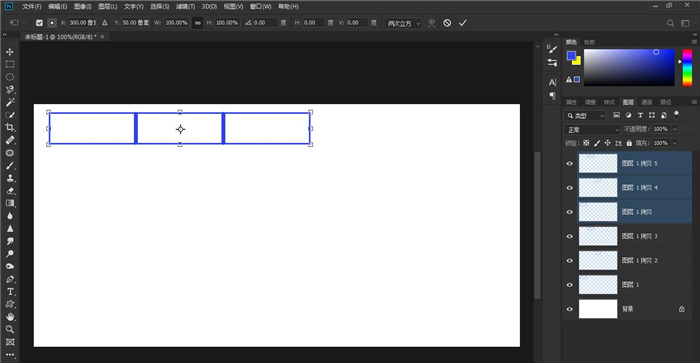The height and width of the screenshot is (363, 700).
Task: Filter layers by adjustment layer icon
Action: pyautogui.click(x=629, y=115)
